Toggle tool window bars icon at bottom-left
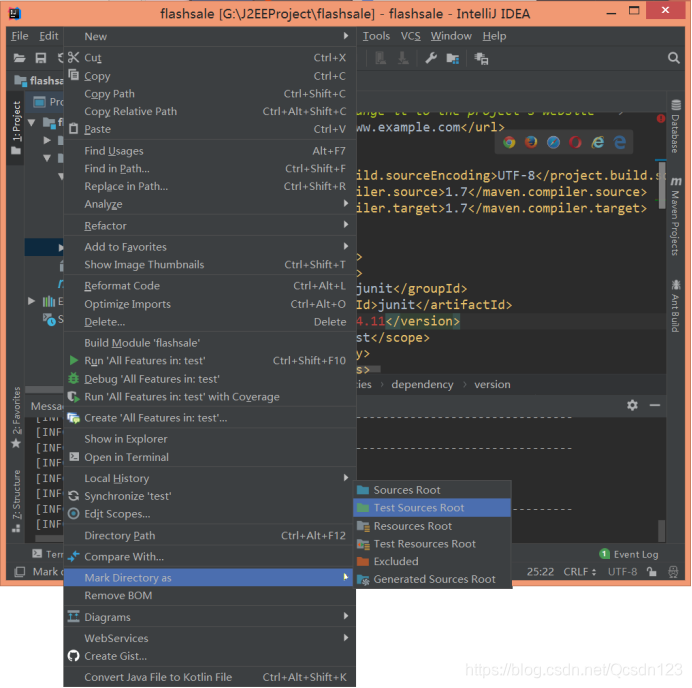 click(19, 572)
